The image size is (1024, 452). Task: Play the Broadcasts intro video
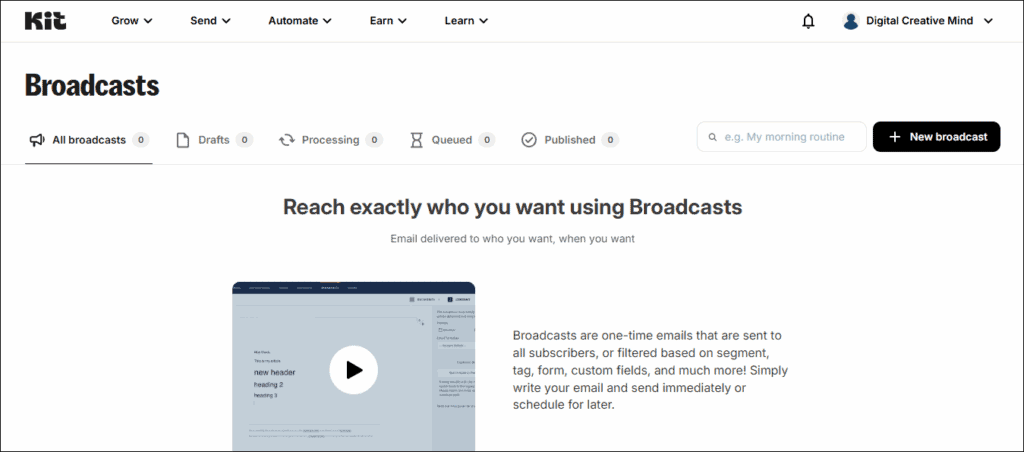[x=353, y=370]
